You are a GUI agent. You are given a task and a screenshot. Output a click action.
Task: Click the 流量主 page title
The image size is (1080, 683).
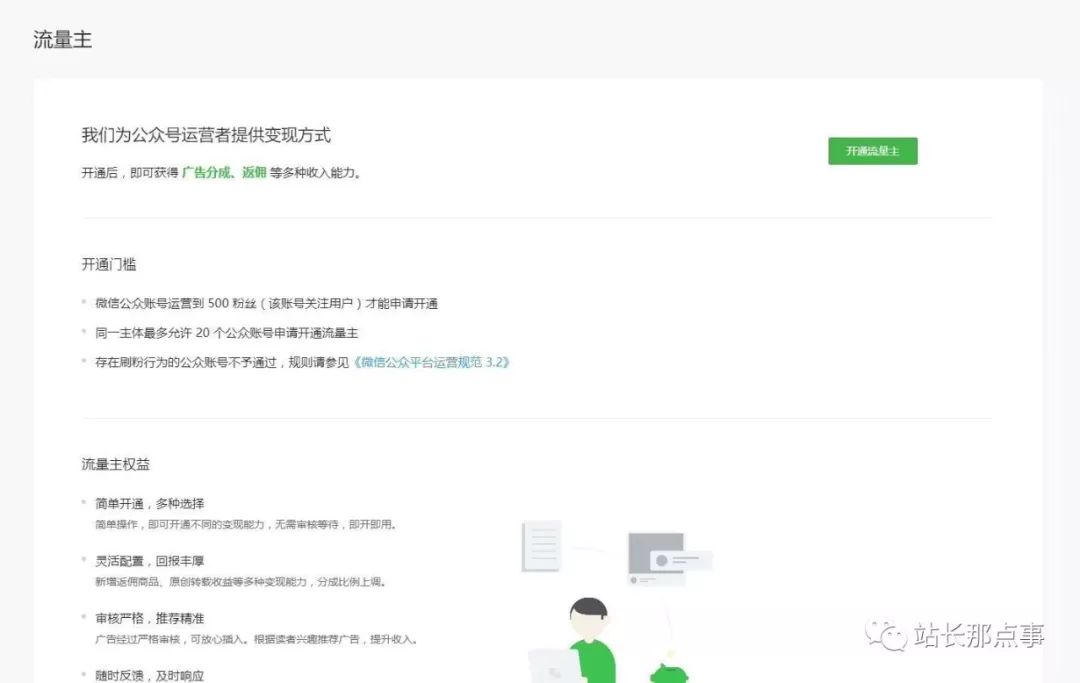tap(63, 40)
